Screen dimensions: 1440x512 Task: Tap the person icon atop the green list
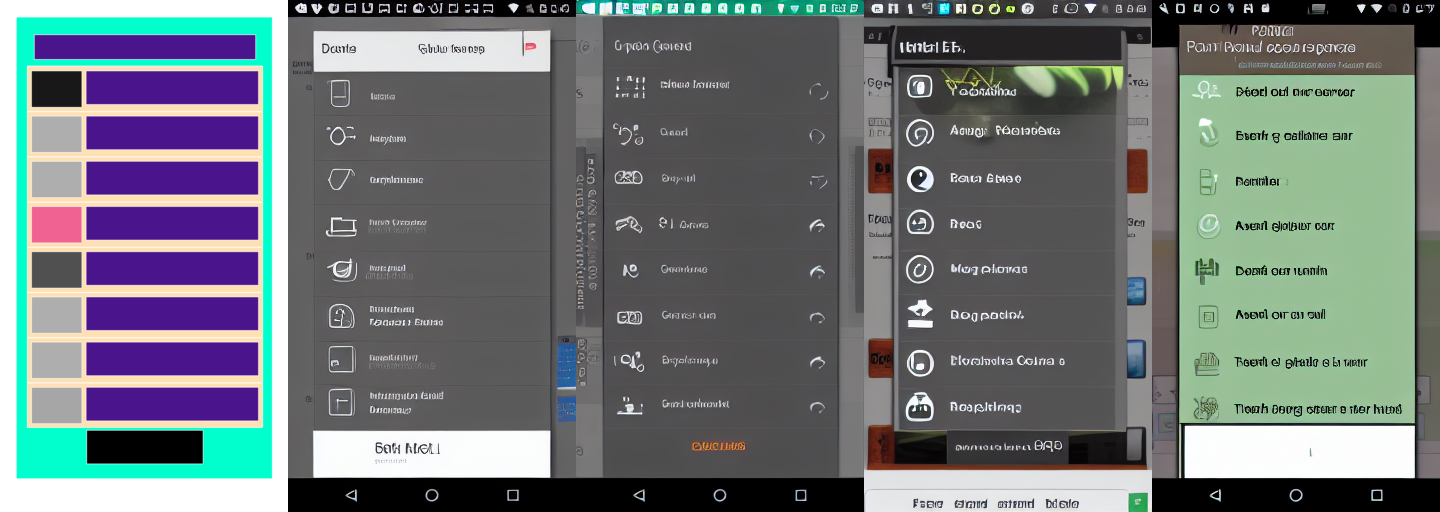click(1207, 91)
